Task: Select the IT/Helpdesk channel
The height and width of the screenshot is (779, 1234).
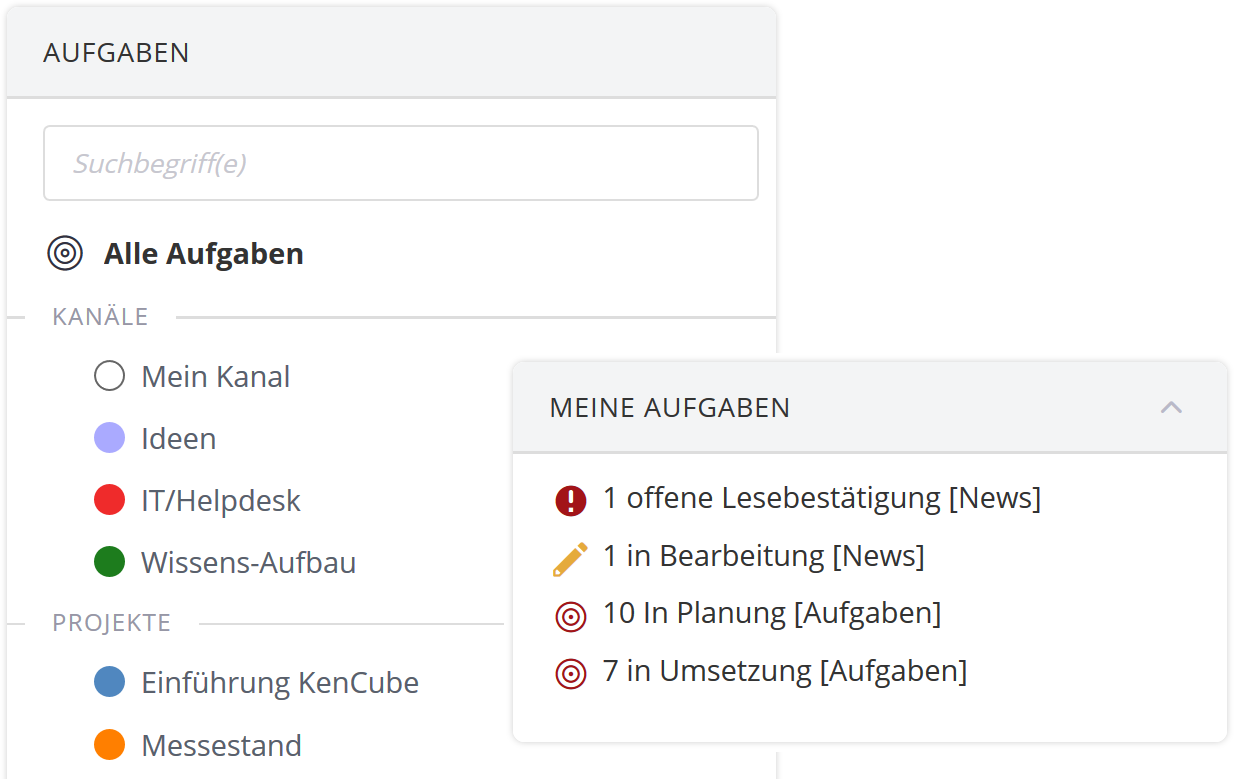Action: click(x=221, y=500)
